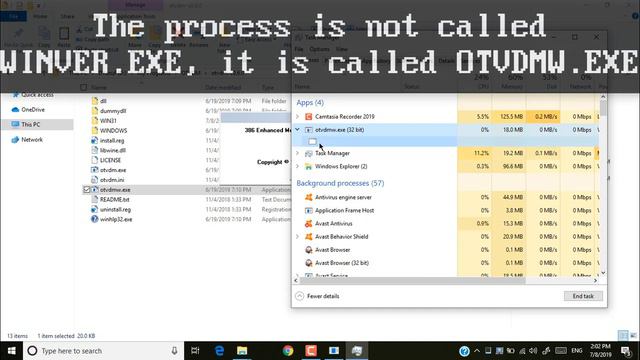The height and width of the screenshot is (360, 640).
Task: Click Avast Behavior Shield process icon
Action: click(x=309, y=237)
